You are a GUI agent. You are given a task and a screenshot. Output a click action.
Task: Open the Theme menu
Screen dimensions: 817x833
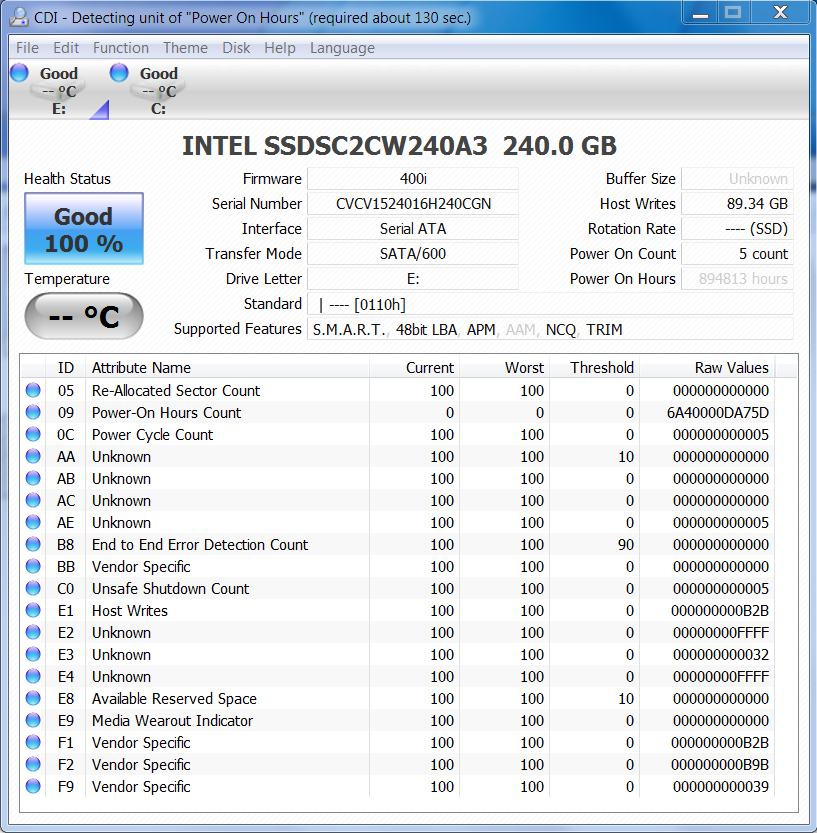coord(185,48)
